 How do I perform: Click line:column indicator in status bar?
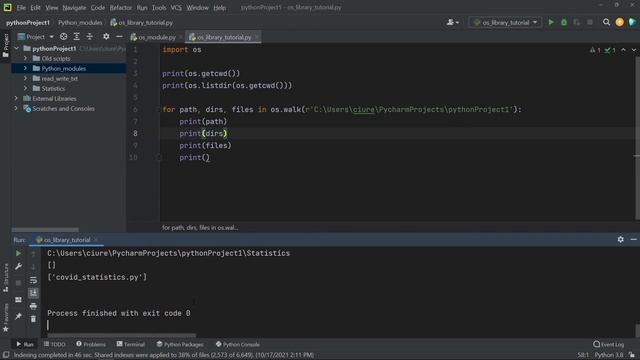[583, 355]
